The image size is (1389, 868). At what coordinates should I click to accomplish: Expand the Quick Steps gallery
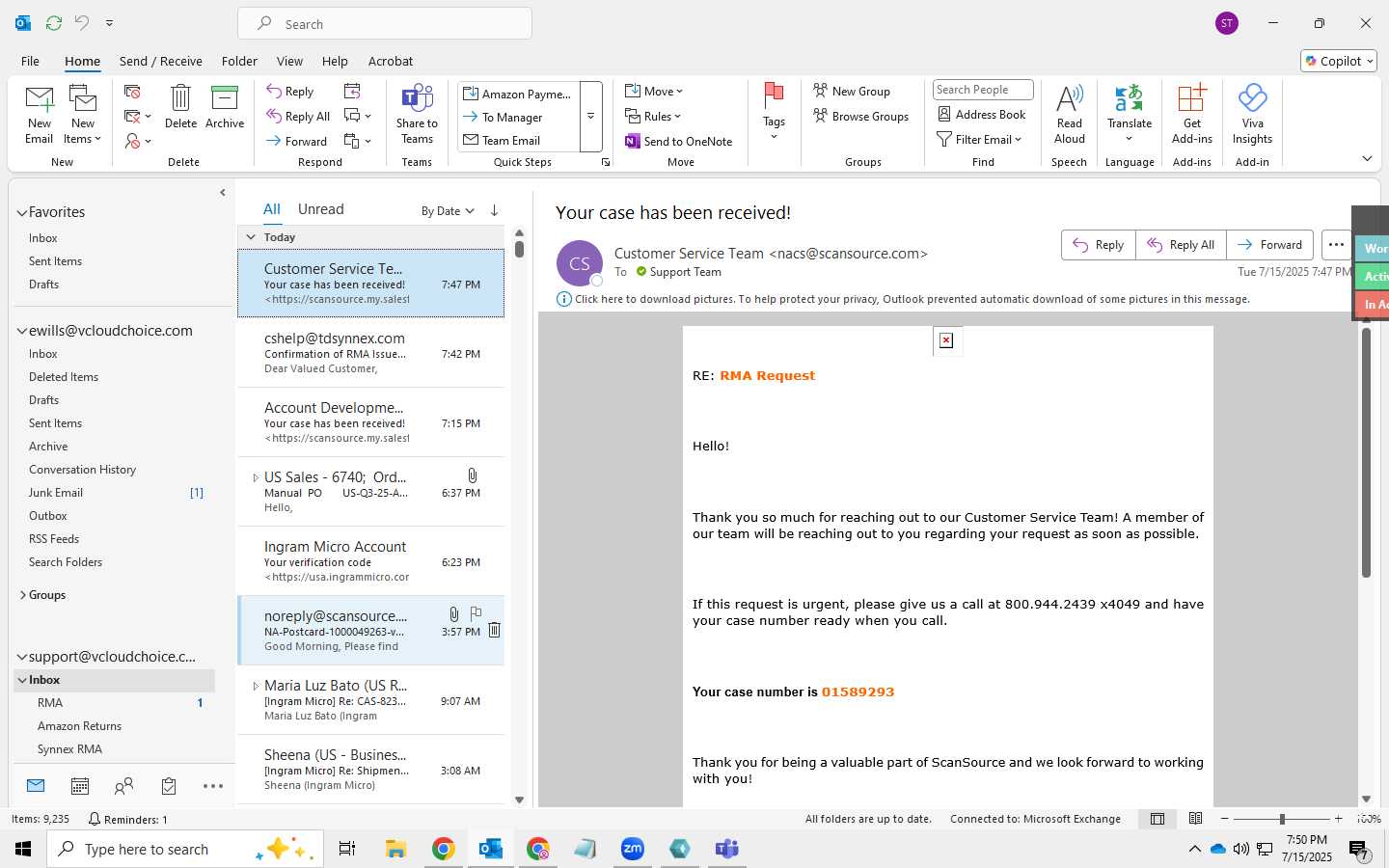point(590,117)
